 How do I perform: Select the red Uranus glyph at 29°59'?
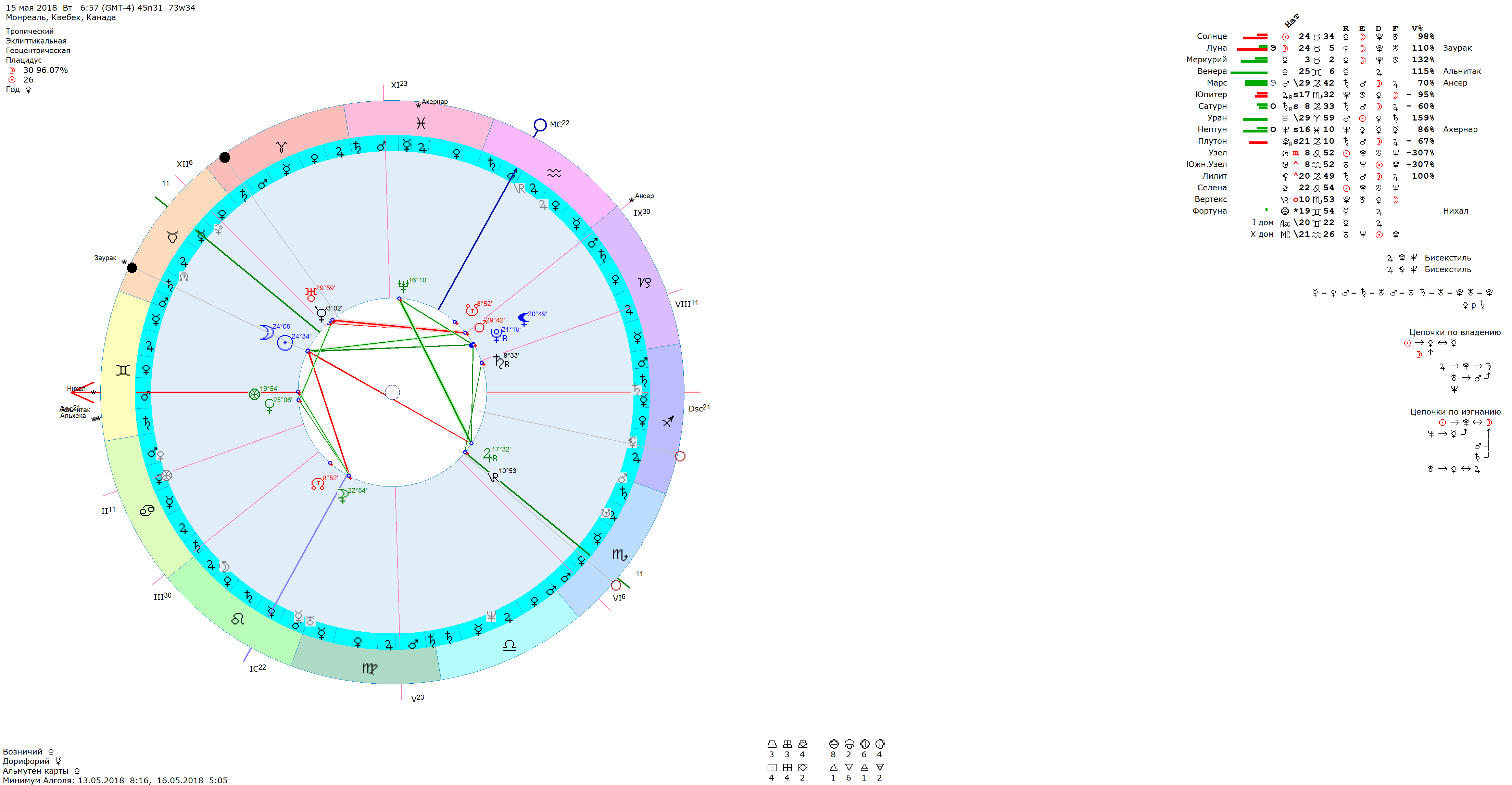tap(311, 294)
